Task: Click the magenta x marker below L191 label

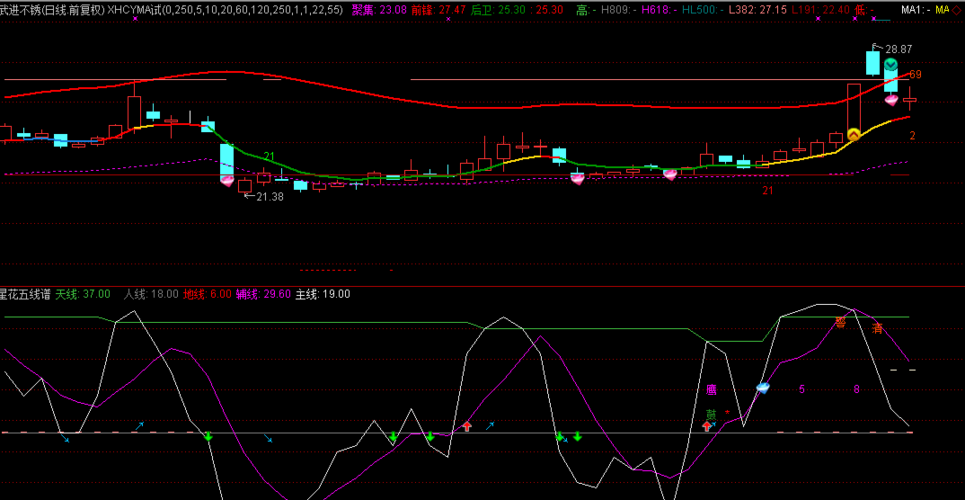Action: (818, 19)
